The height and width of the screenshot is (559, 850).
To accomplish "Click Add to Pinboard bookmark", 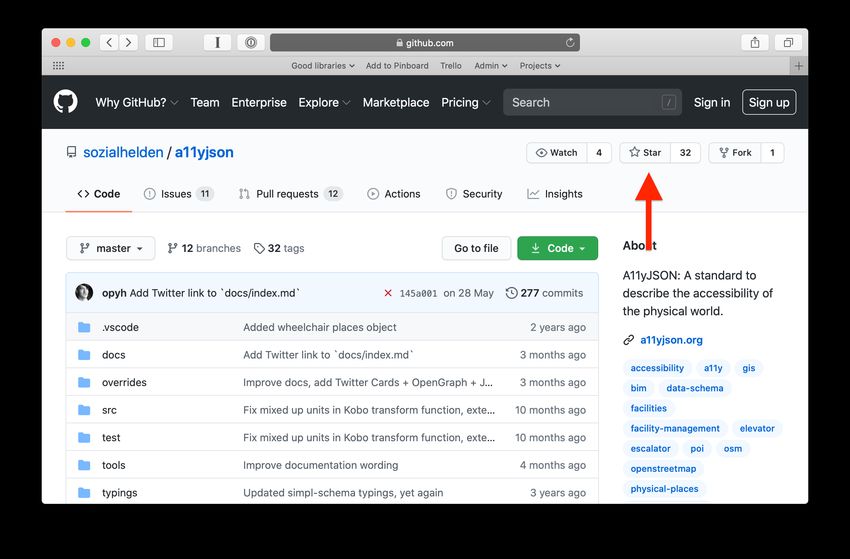I will [397, 66].
